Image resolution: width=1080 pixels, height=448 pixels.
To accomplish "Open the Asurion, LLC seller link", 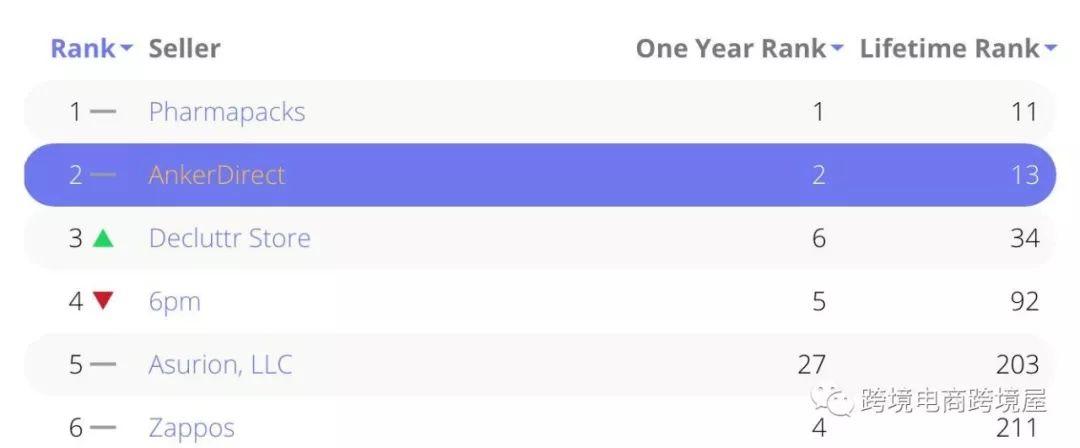I will [220, 365].
